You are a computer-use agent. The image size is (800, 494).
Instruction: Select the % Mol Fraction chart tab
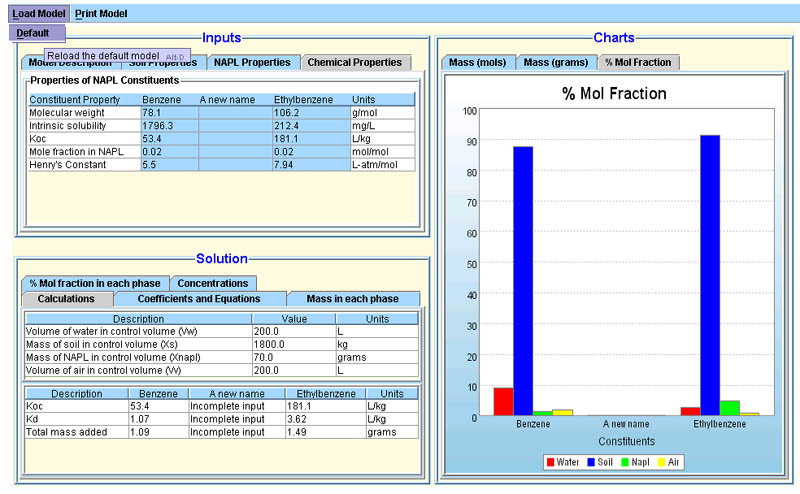(637, 62)
